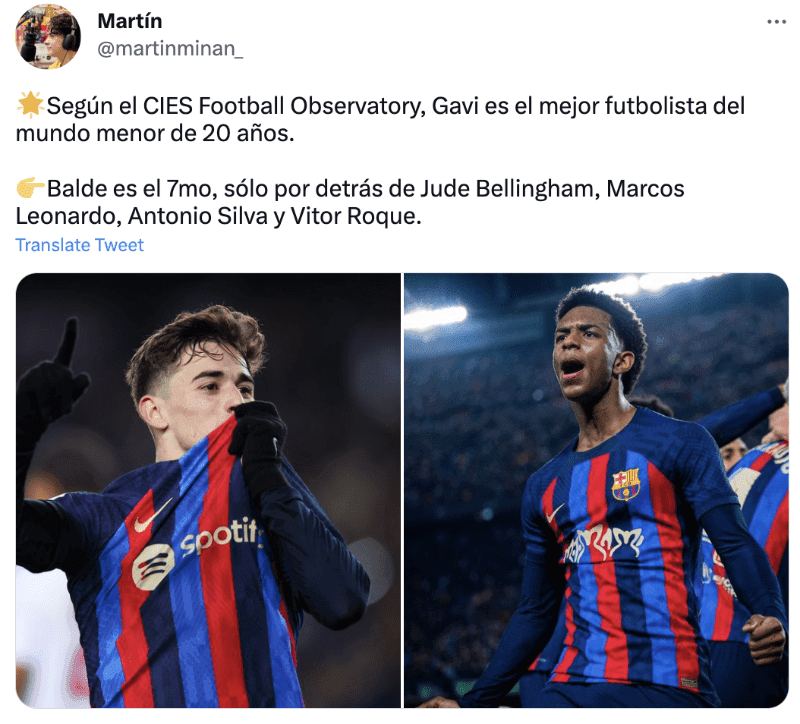Select the tweet sentence about CIES Football Observatory
The image size is (800, 724).
pyautogui.click(x=380, y=119)
